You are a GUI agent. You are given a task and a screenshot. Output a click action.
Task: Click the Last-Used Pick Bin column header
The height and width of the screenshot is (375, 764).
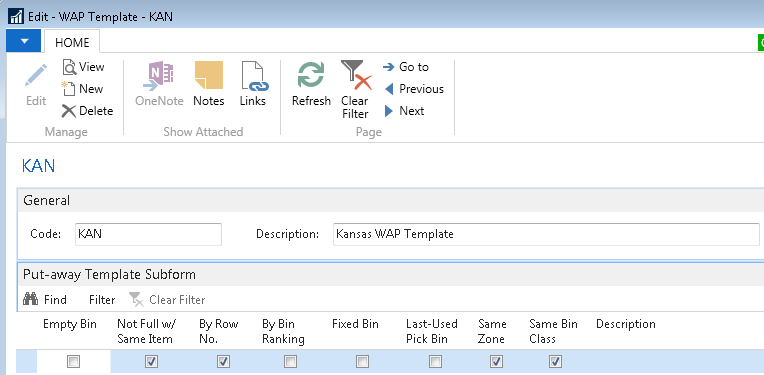click(x=432, y=332)
